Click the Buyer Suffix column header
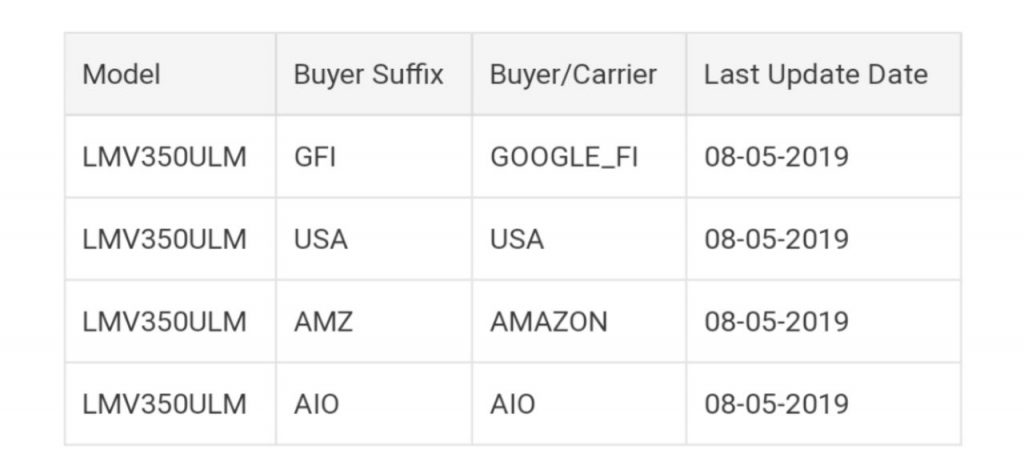This screenshot has width=1024, height=474. (x=368, y=75)
